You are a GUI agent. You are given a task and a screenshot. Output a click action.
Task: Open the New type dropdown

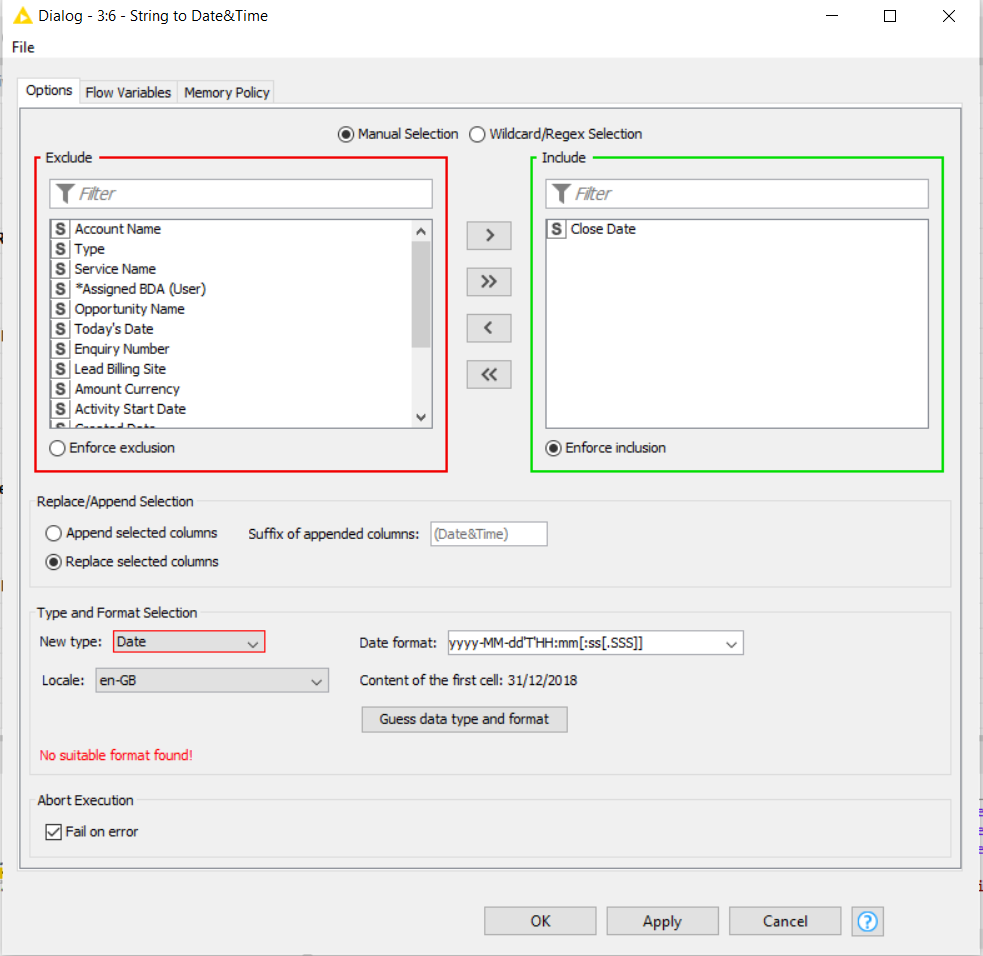(x=252, y=643)
